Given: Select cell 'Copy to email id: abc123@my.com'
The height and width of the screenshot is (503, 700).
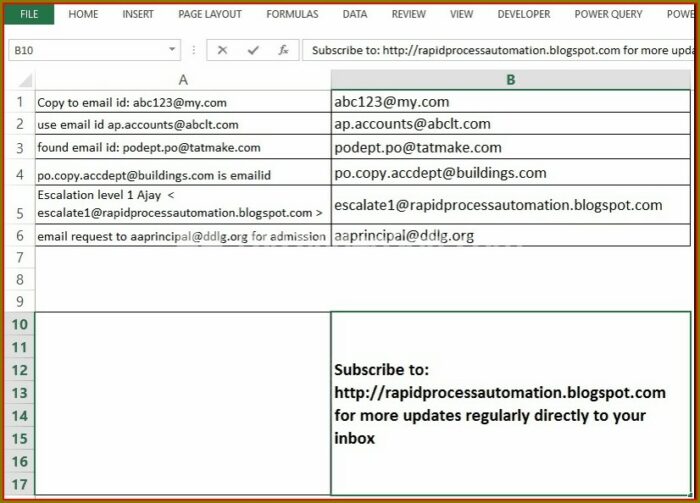Looking at the screenshot, I should click(183, 102).
